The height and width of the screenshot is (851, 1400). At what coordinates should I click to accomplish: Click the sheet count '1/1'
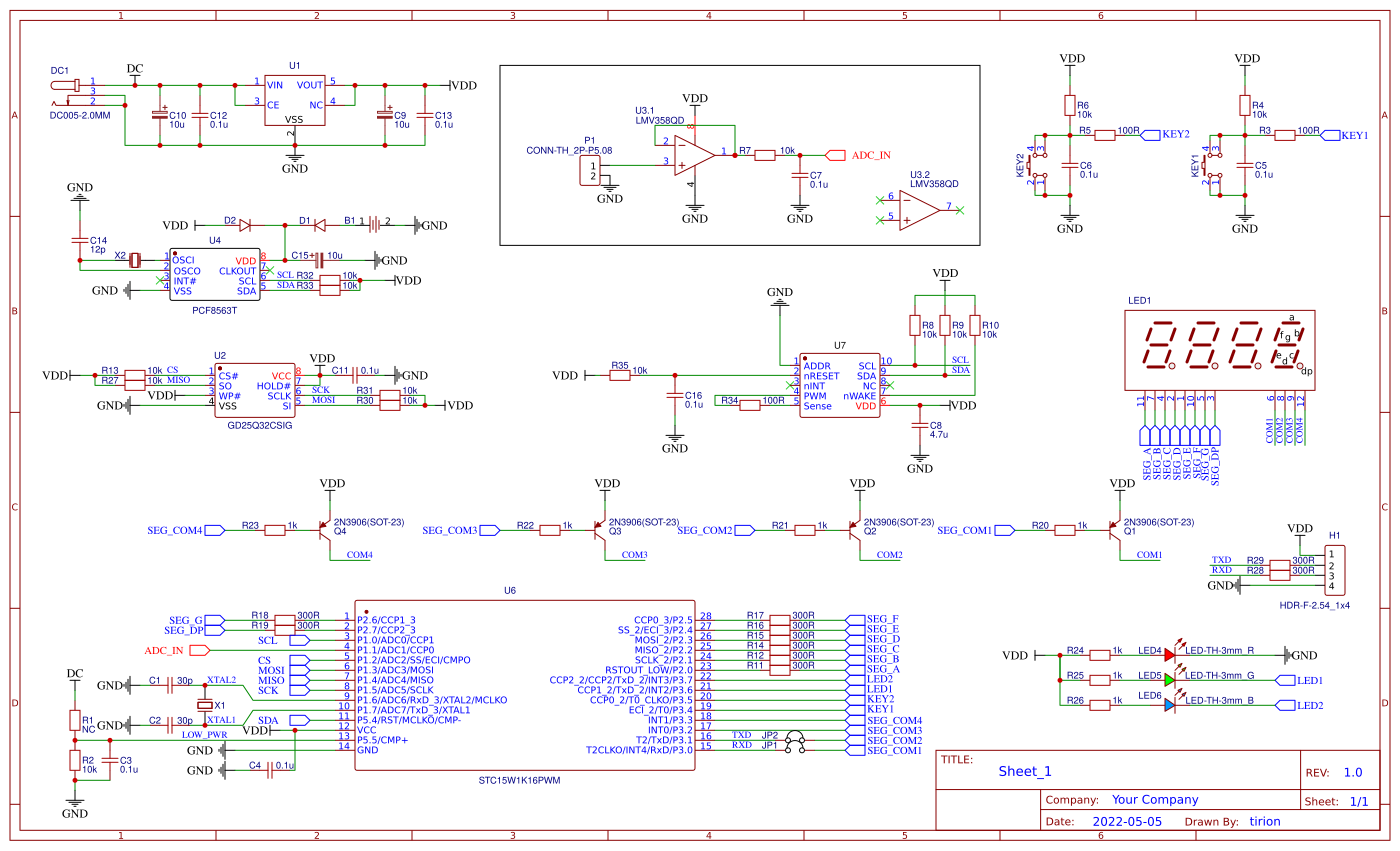pos(1359,802)
